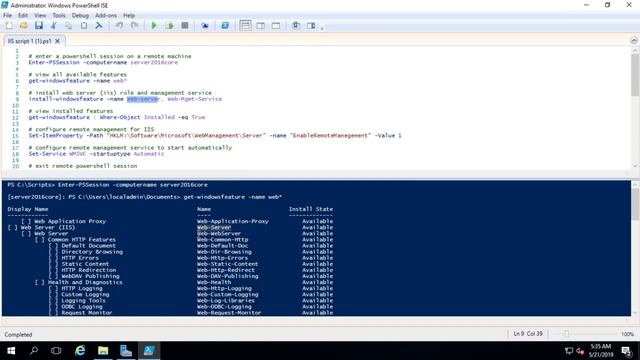
Task: Open the Debug menu
Action: [x=80, y=15]
